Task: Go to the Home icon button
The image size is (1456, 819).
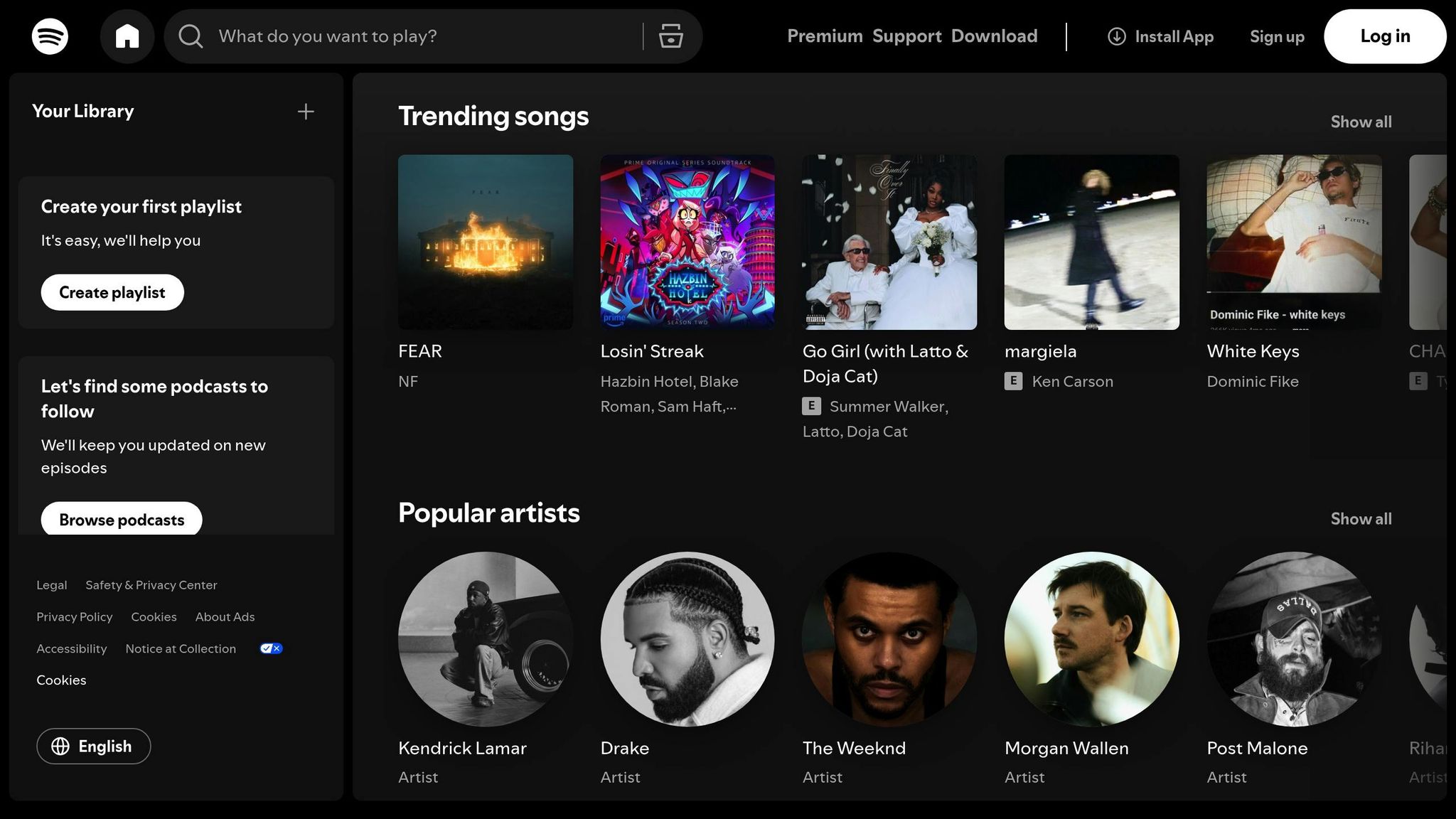Action: (127, 36)
